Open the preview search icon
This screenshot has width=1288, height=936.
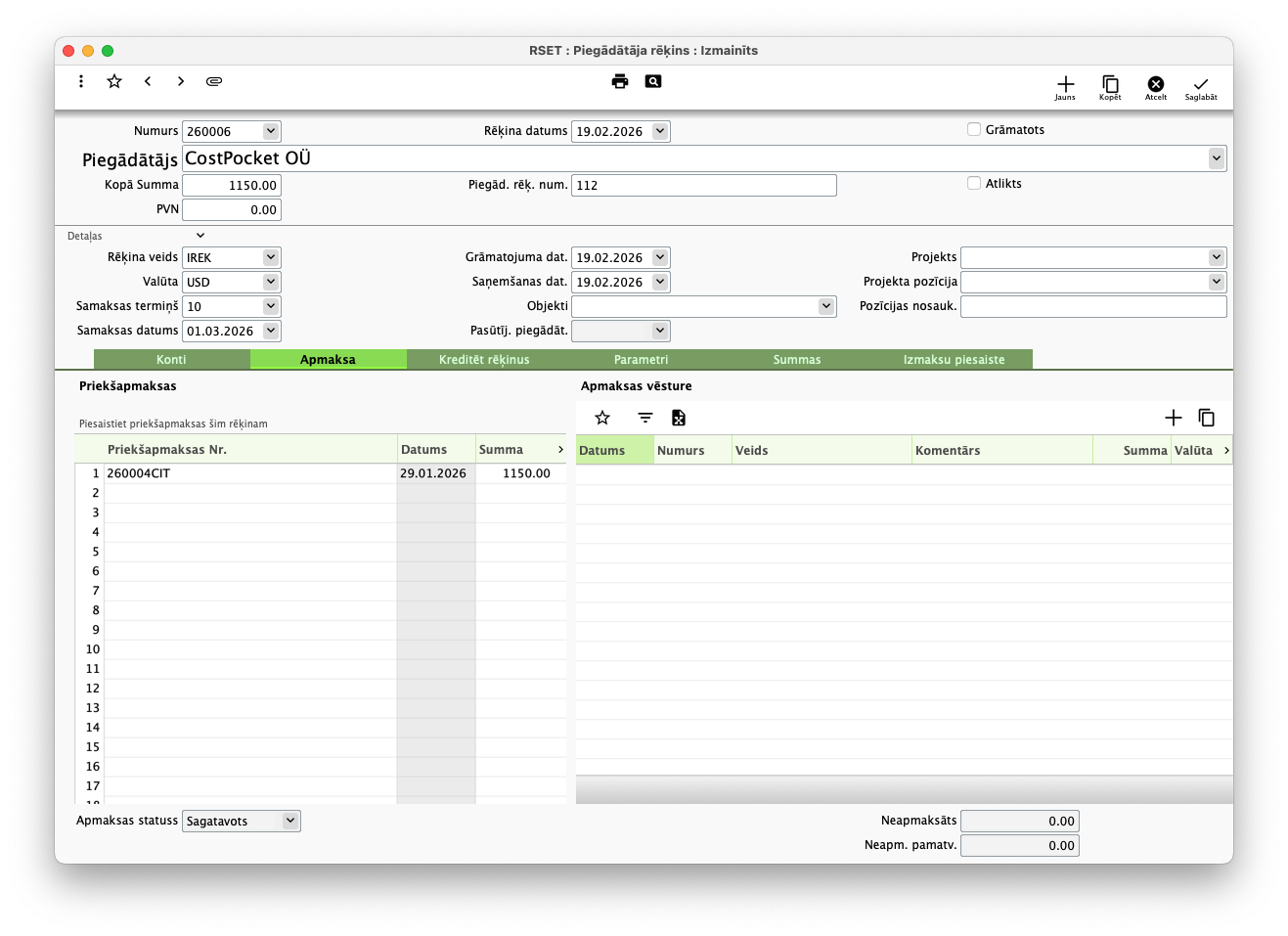[x=653, y=81]
